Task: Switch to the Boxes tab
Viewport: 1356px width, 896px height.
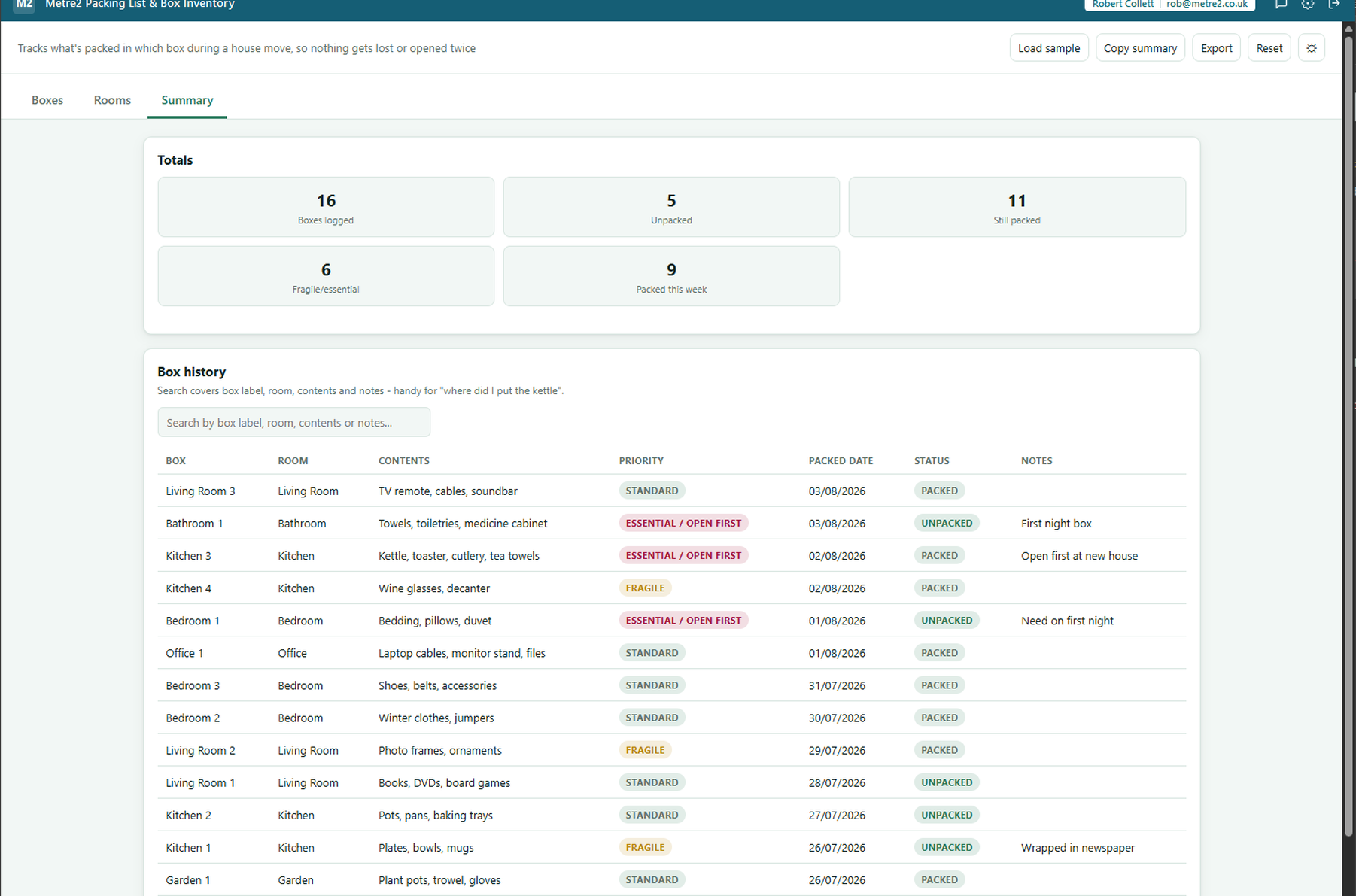Action: click(x=47, y=100)
